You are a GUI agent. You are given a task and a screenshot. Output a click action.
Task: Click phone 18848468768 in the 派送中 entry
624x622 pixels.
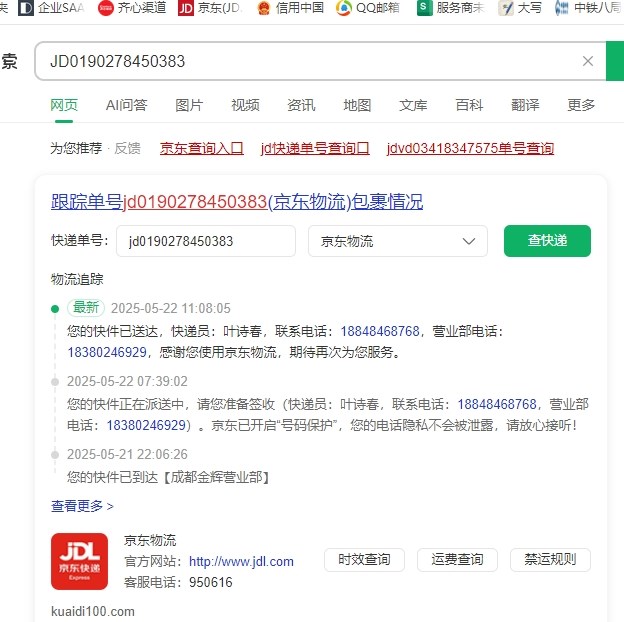[497, 404]
